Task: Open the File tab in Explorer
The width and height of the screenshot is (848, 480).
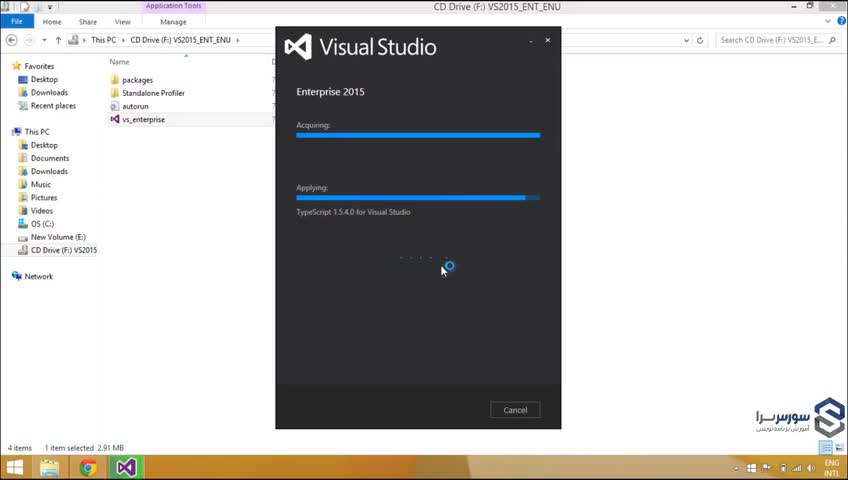Action: tap(17, 22)
